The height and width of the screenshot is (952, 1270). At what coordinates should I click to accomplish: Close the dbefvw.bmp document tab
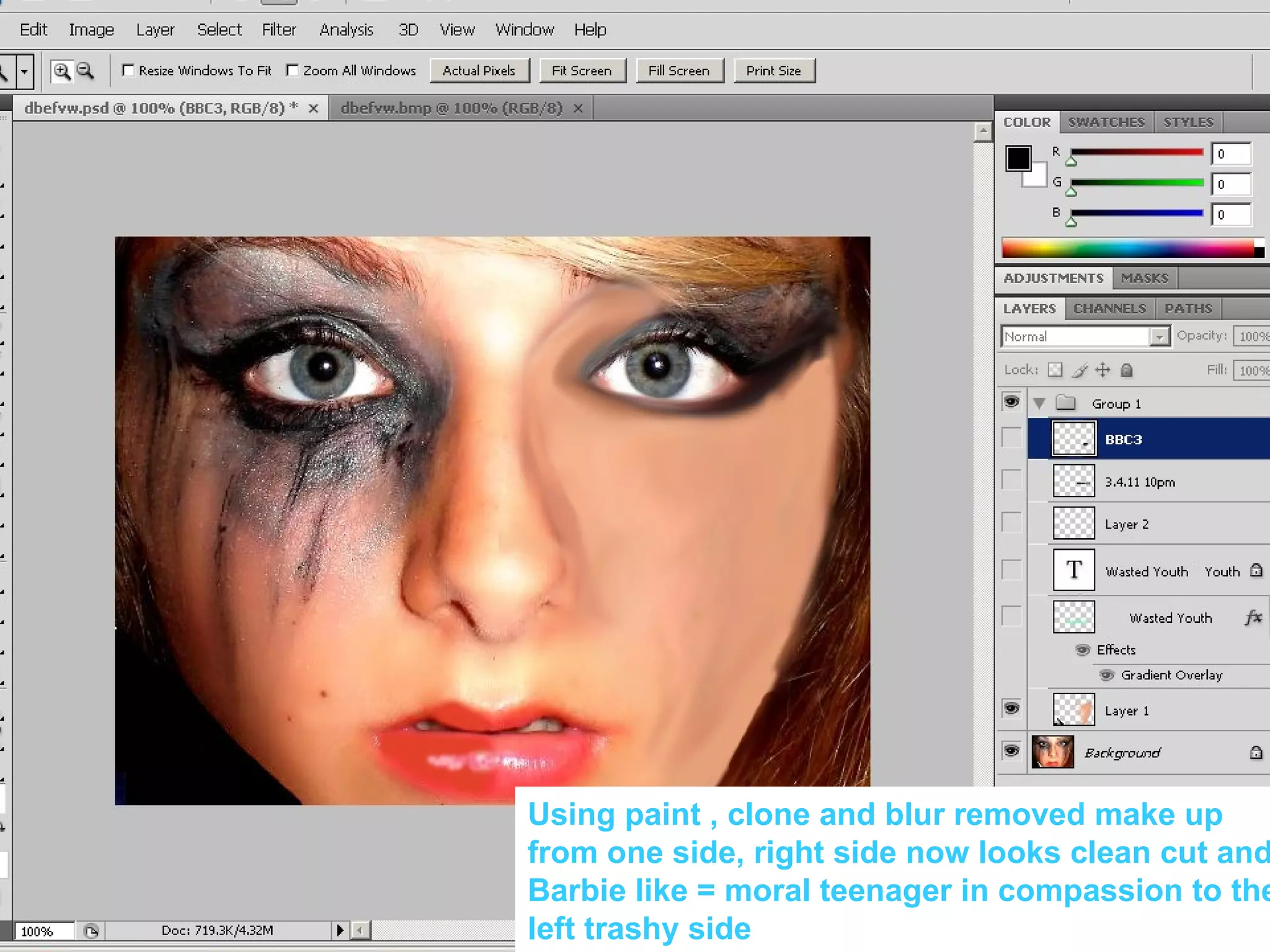pyautogui.click(x=578, y=109)
